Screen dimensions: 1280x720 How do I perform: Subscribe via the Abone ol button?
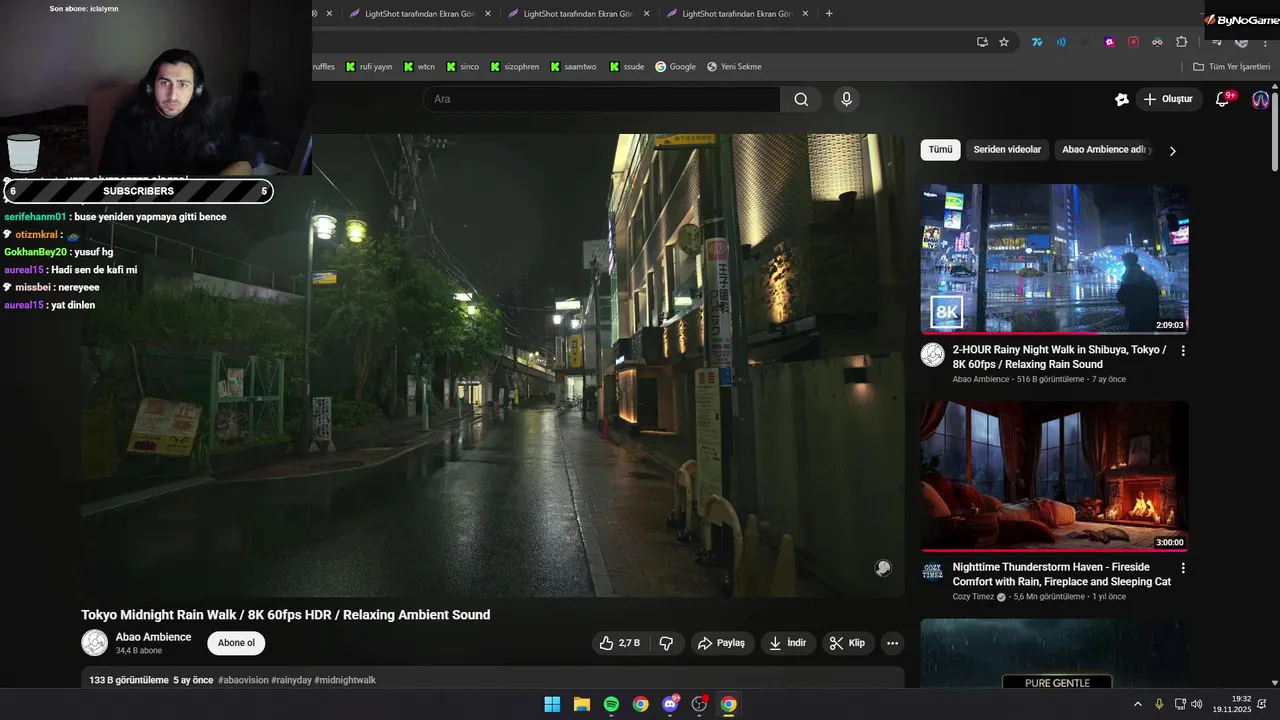tap(236, 643)
